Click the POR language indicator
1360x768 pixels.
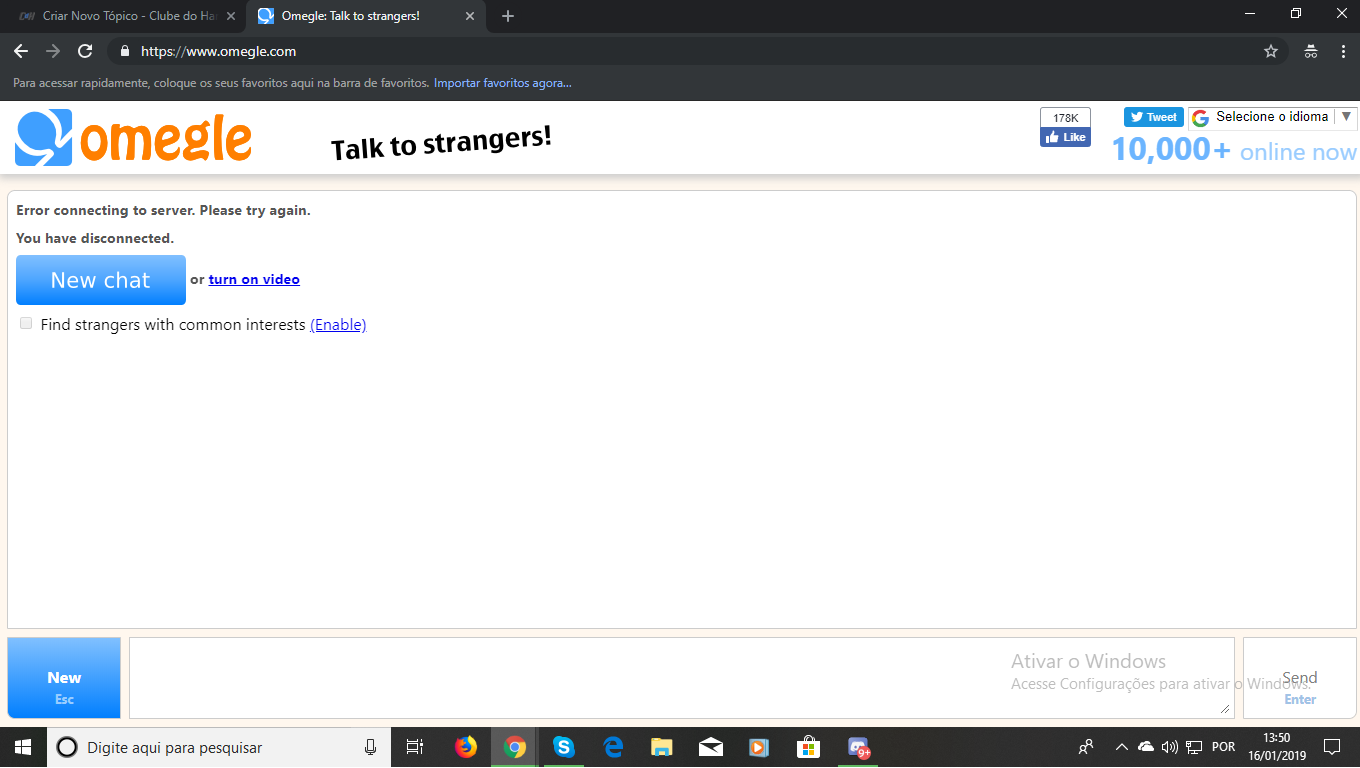pos(1223,747)
